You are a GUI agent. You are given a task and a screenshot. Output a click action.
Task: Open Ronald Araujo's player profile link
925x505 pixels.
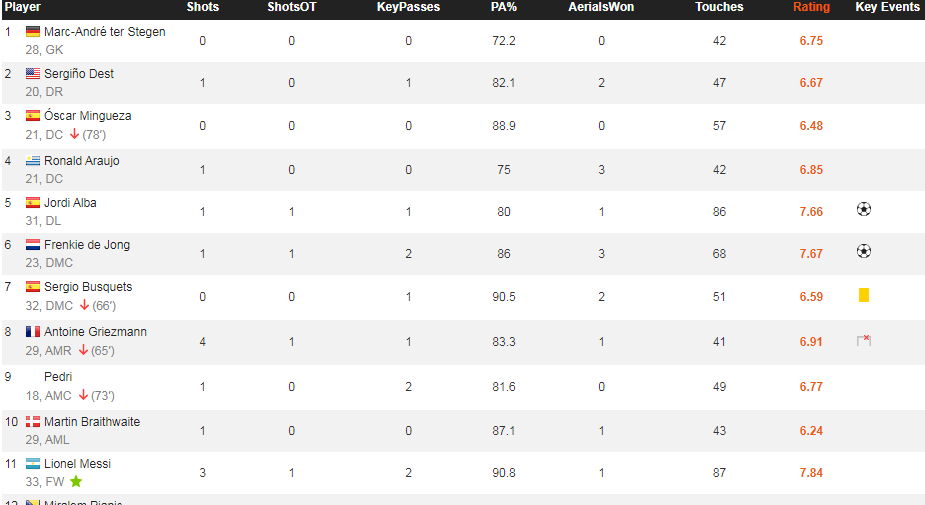click(x=81, y=160)
